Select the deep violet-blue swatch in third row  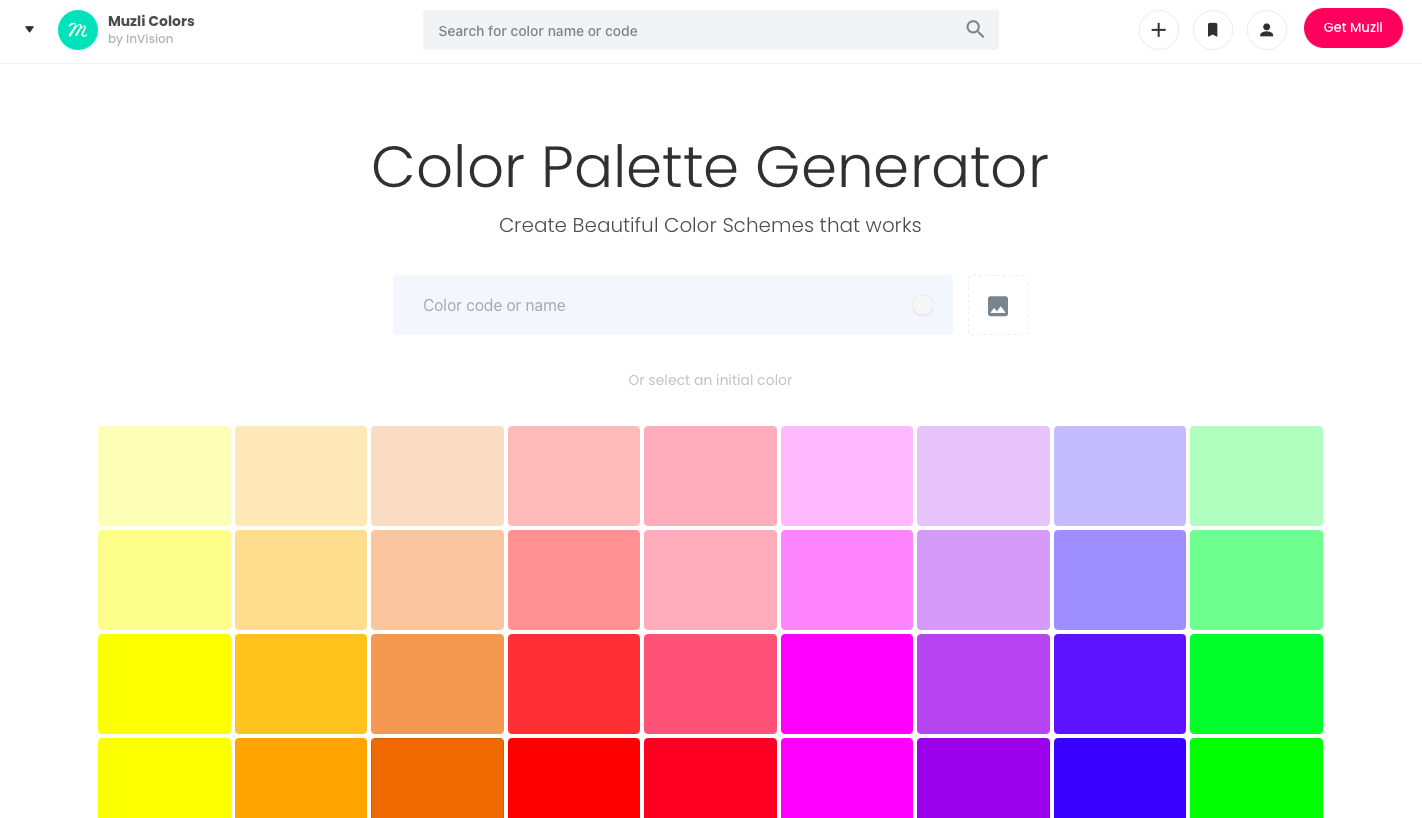point(1120,684)
